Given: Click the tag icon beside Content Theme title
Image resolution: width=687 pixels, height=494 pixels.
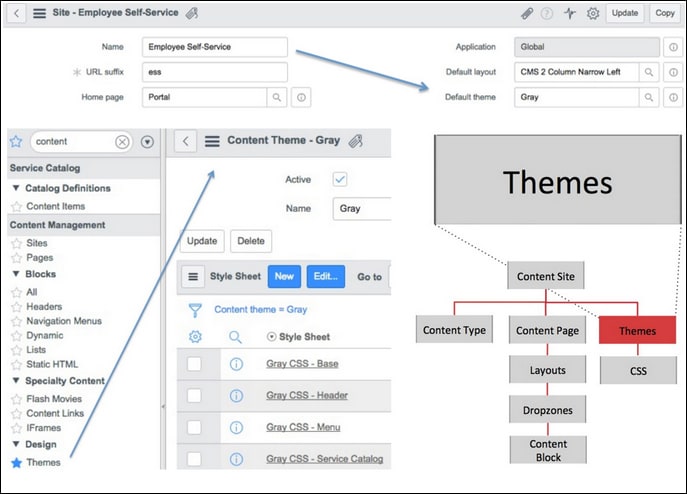Looking at the screenshot, I should click(355, 141).
